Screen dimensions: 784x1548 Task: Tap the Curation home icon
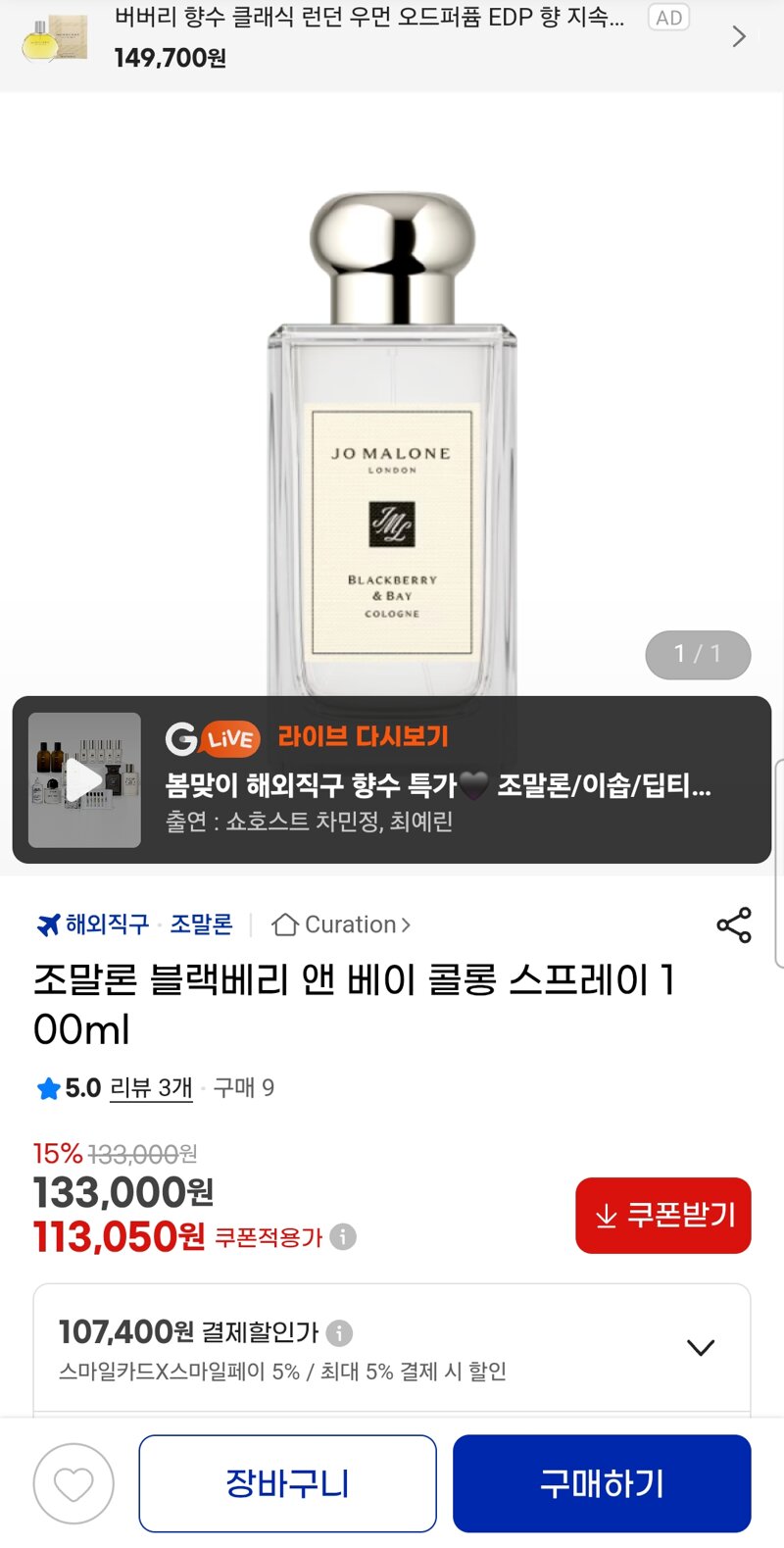(285, 924)
